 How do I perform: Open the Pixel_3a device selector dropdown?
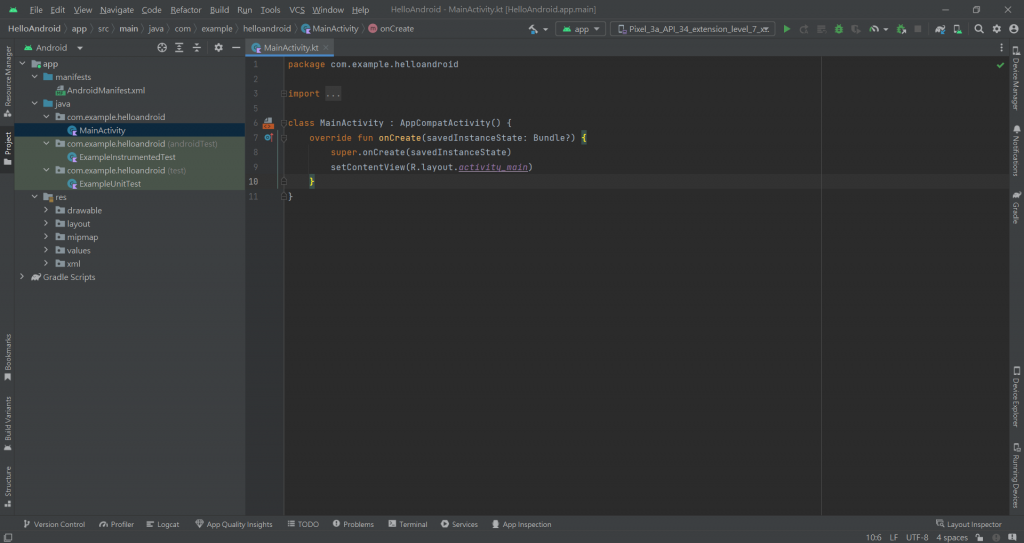click(x=692, y=29)
